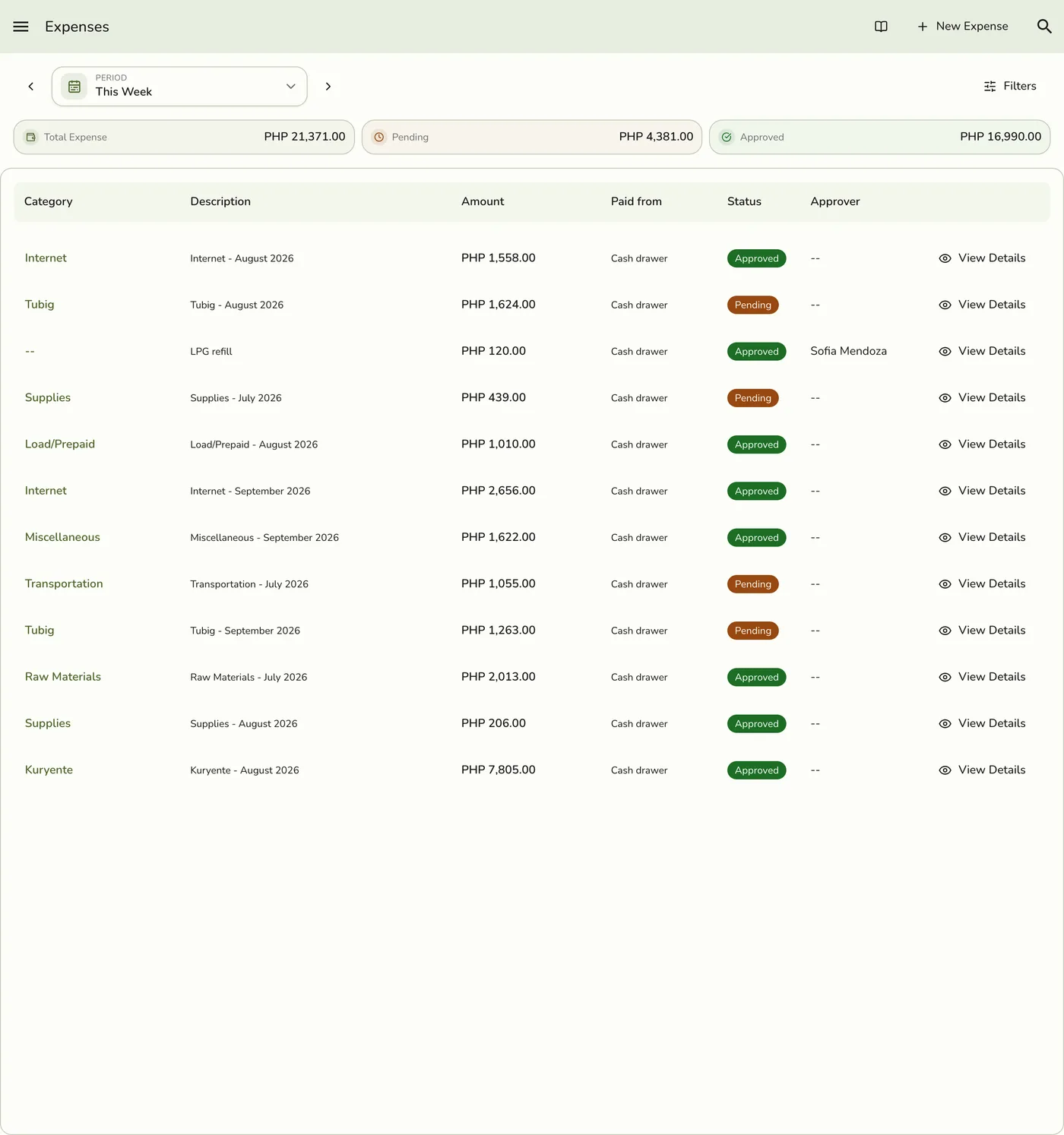Screen dimensions: 1064x1135
Task: Open the book guide icon
Action: tap(881, 27)
